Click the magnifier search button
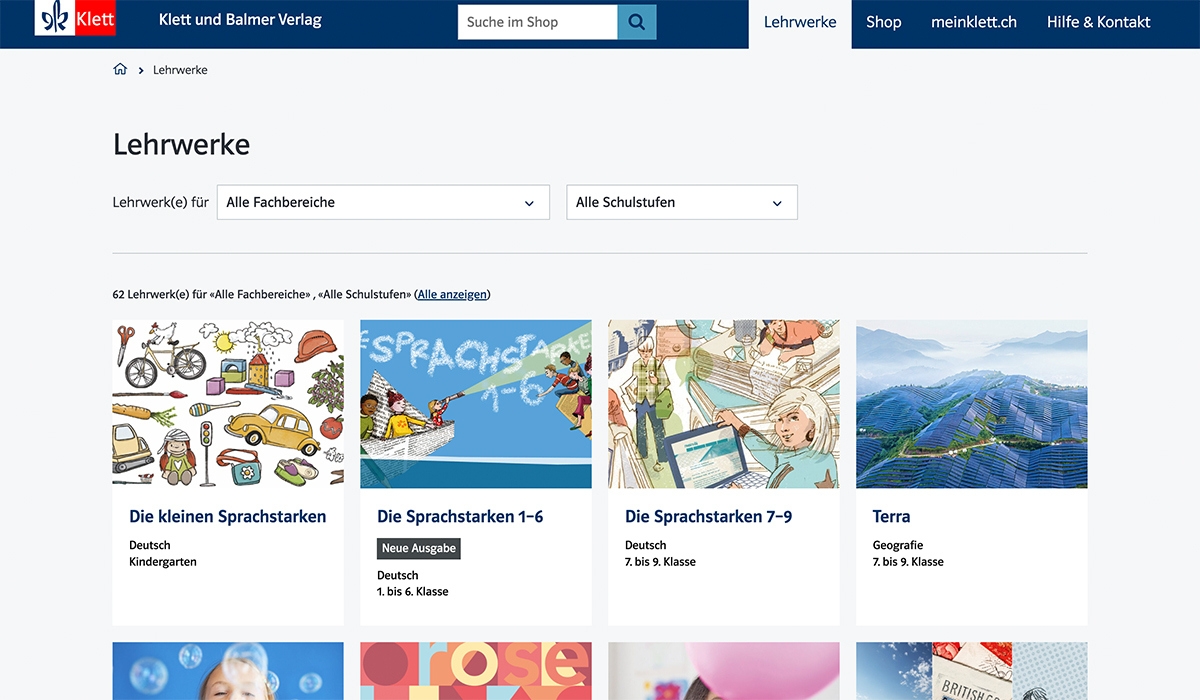Image resolution: width=1200 pixels, height=700 pixels. [637, 22]
